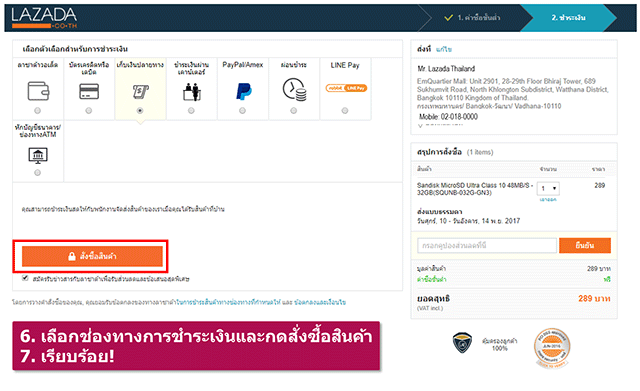The image size is (640, 391).
Task: Open the terms and conditions link
Action: (320, 302)
